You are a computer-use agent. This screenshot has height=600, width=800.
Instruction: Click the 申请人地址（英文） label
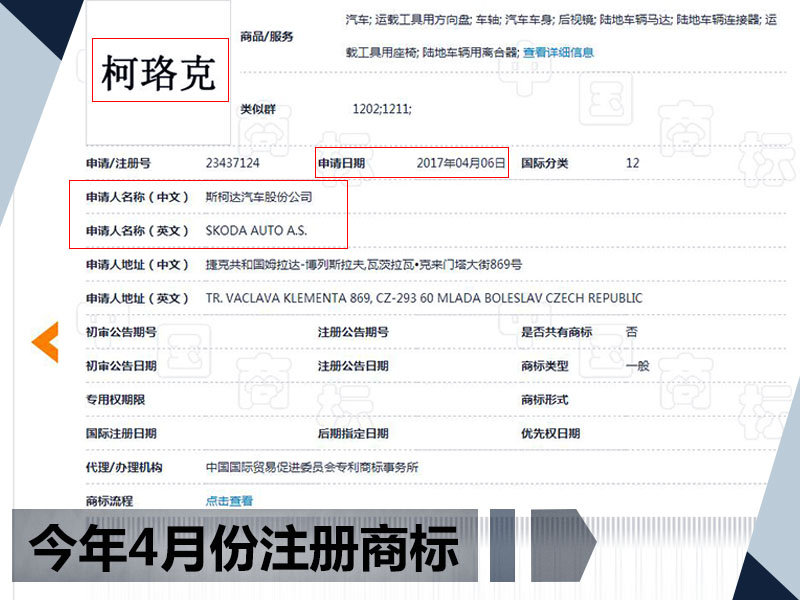[137, 298]
